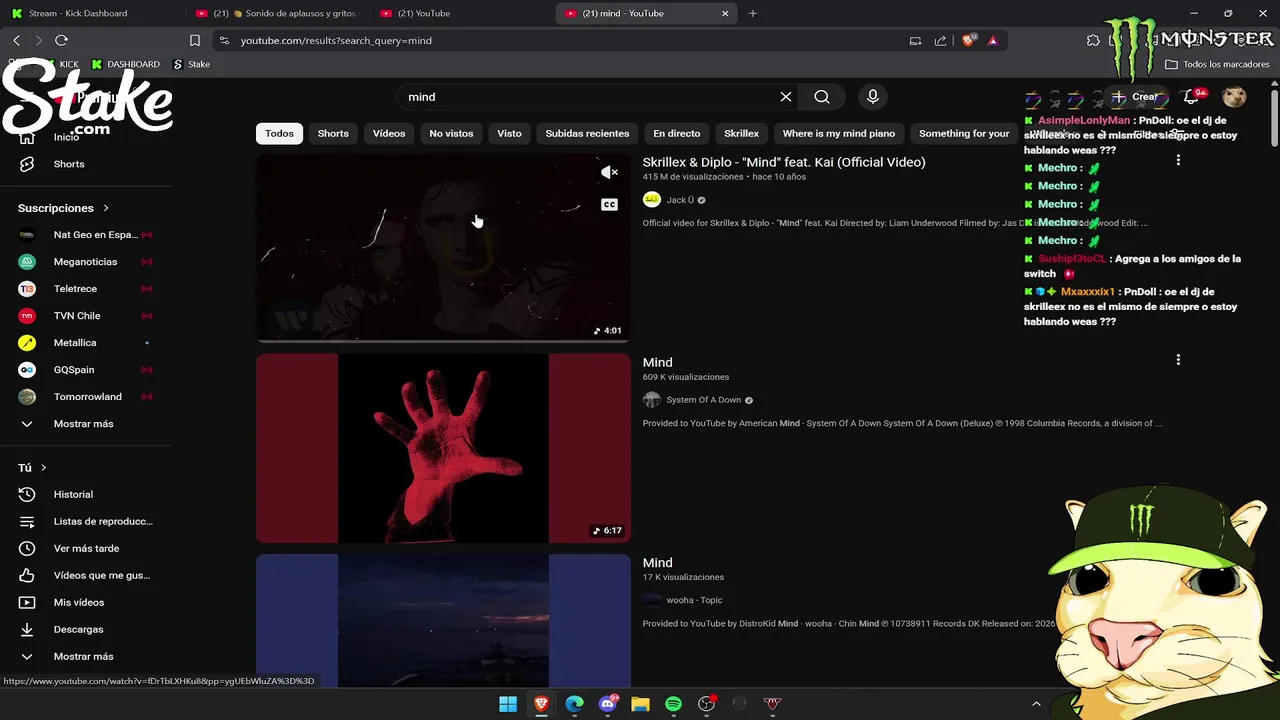The height and width of the screenshot is (720, 1280).
Task: Expand Suscripciones with its chevron
Action: click(x=106, y=208)
